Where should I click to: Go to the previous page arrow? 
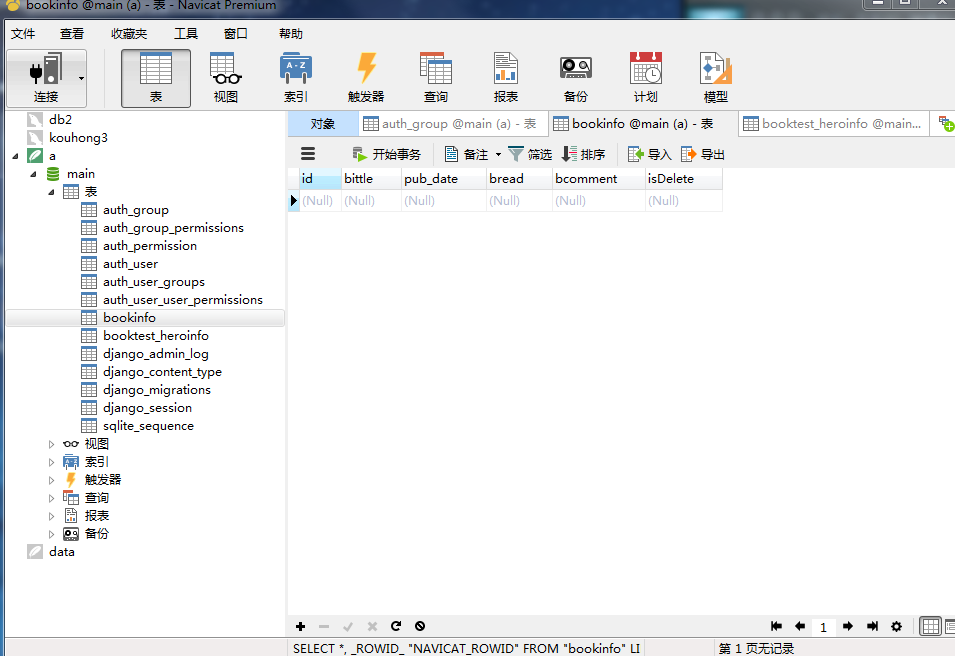[800, 626]
